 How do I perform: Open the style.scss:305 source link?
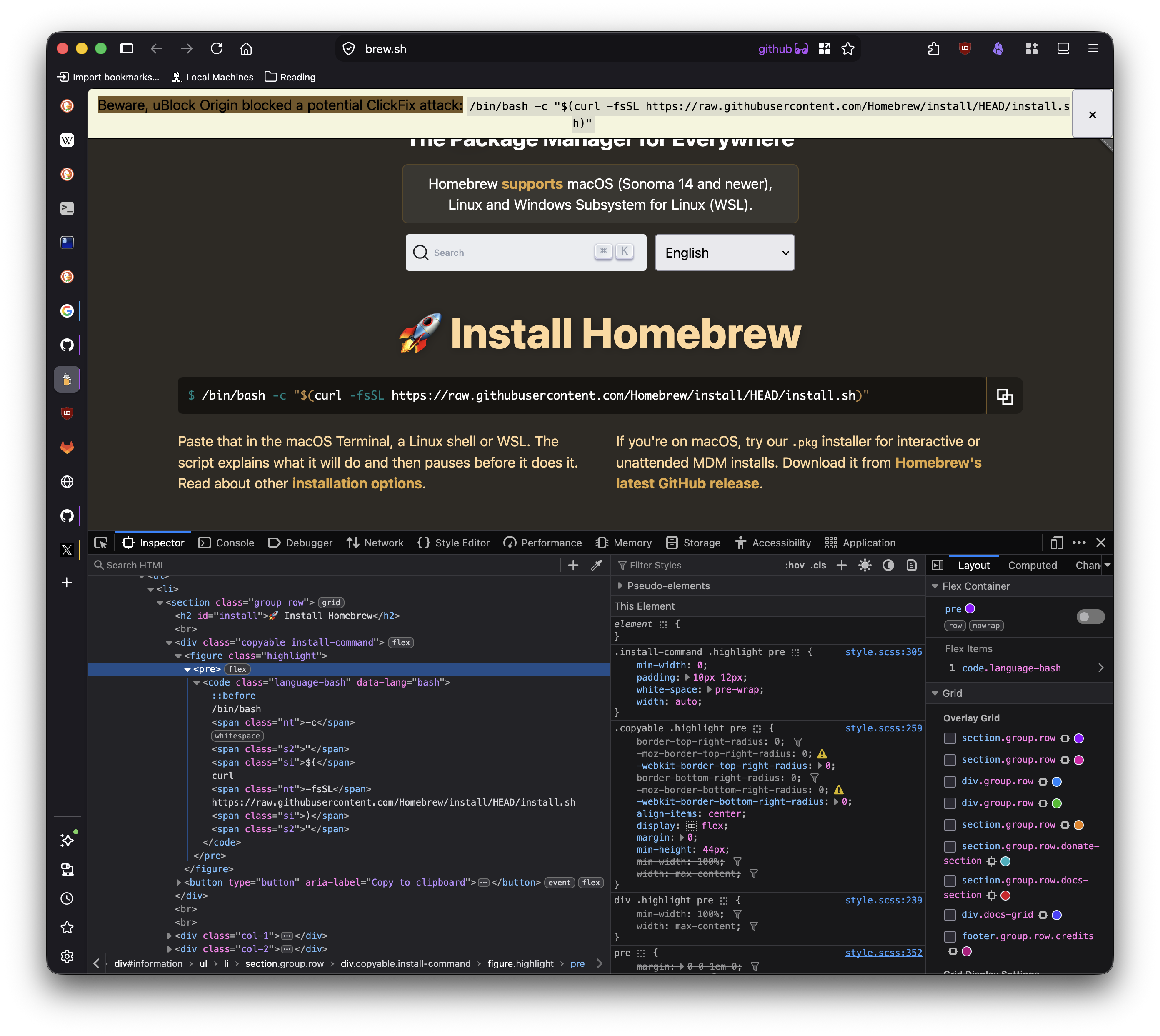click(x=883, y=652)
